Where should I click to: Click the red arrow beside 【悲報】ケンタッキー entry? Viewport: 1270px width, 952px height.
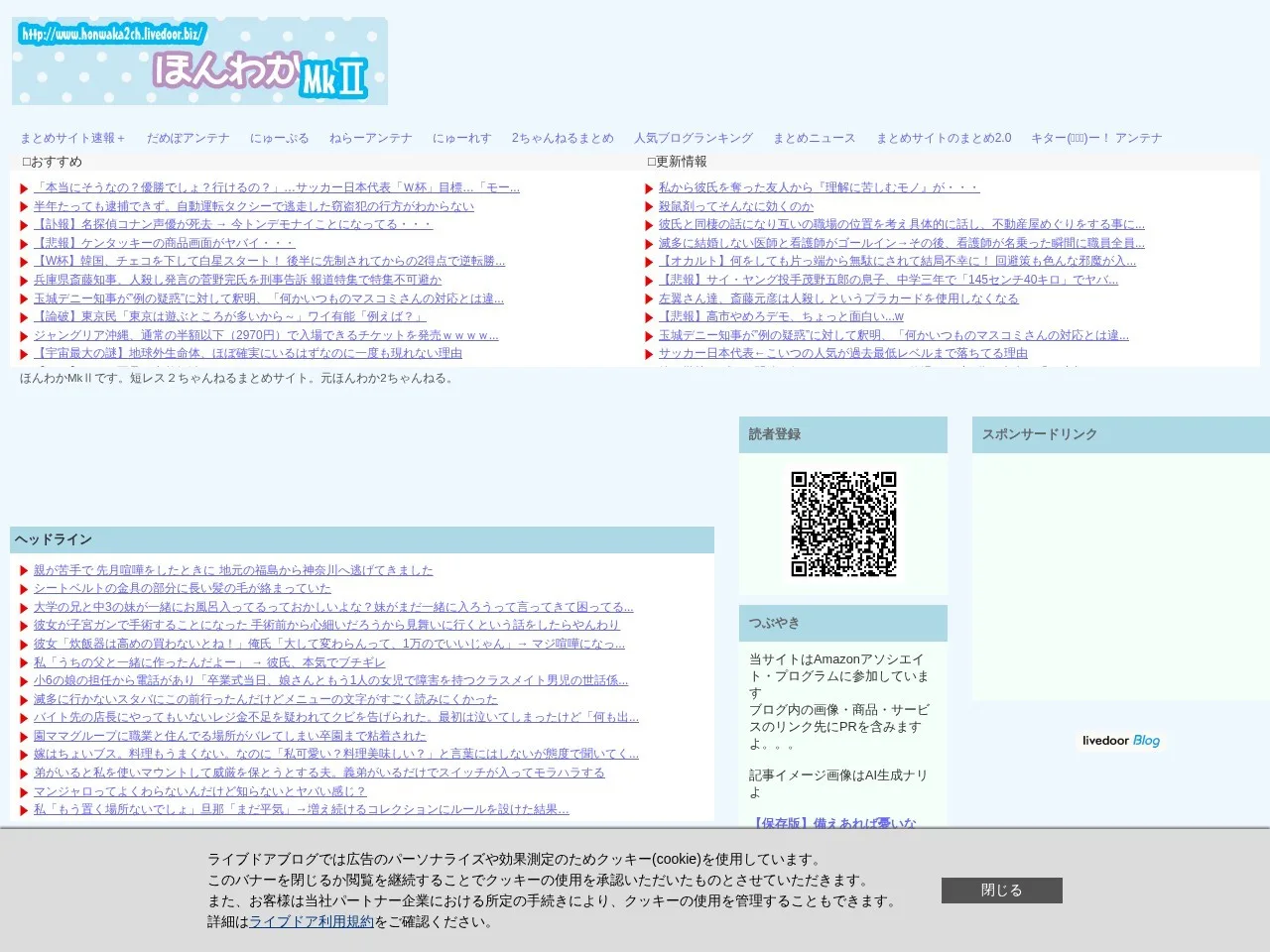(x=24, y=244)
